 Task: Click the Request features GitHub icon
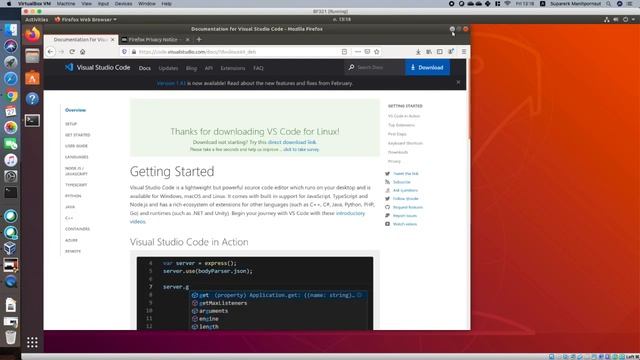pyautogui.click(x=387, y=207)
